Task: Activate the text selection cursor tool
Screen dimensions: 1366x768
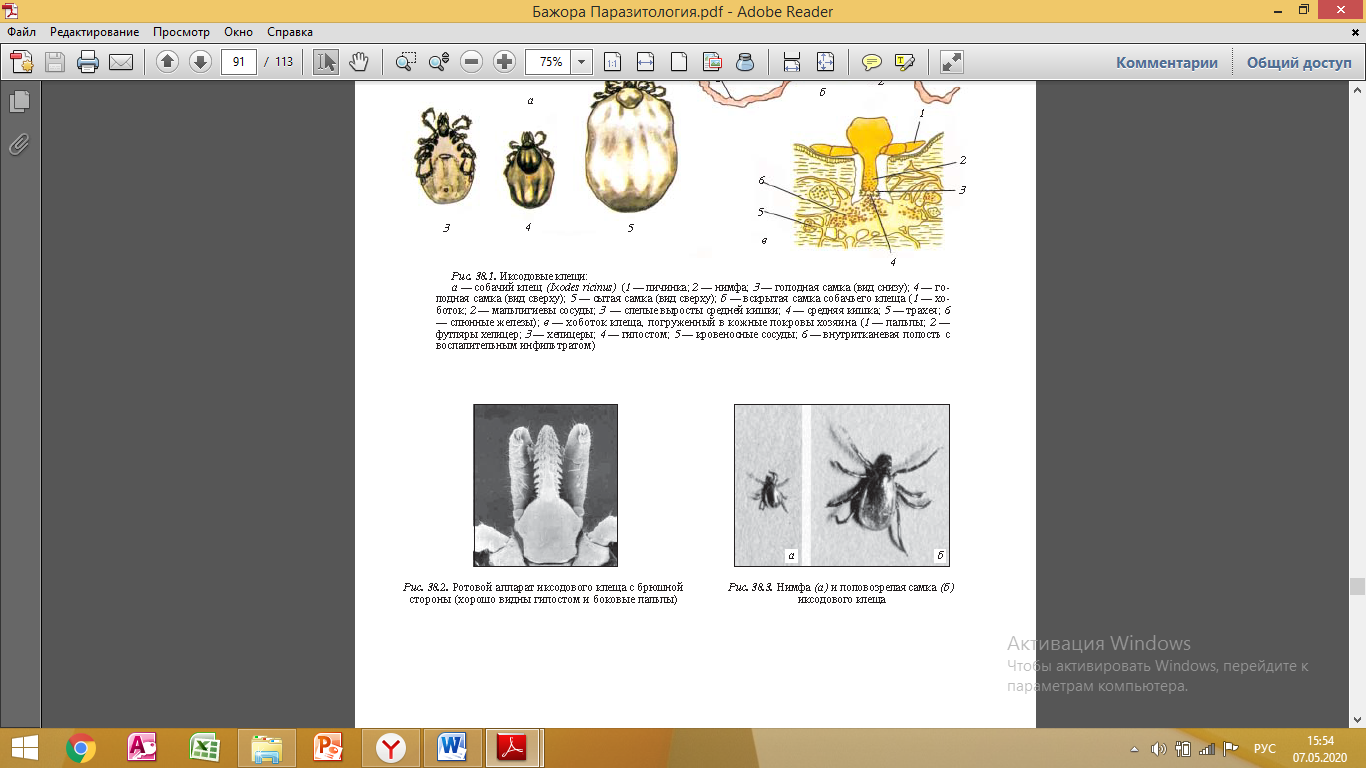Action: [326, 62]
